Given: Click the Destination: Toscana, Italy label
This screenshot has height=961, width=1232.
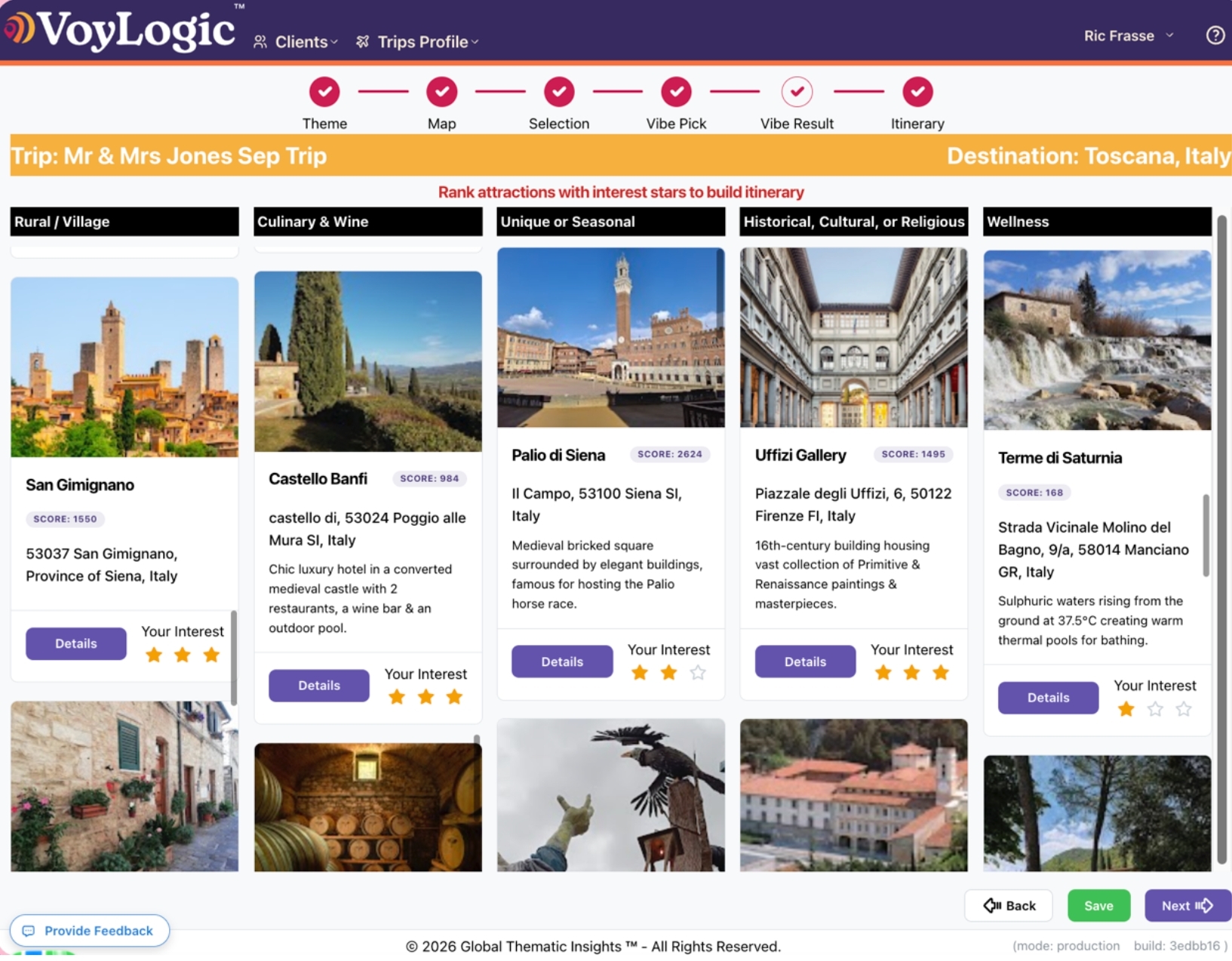Looking at the screenshot, I should (1089, 155).
